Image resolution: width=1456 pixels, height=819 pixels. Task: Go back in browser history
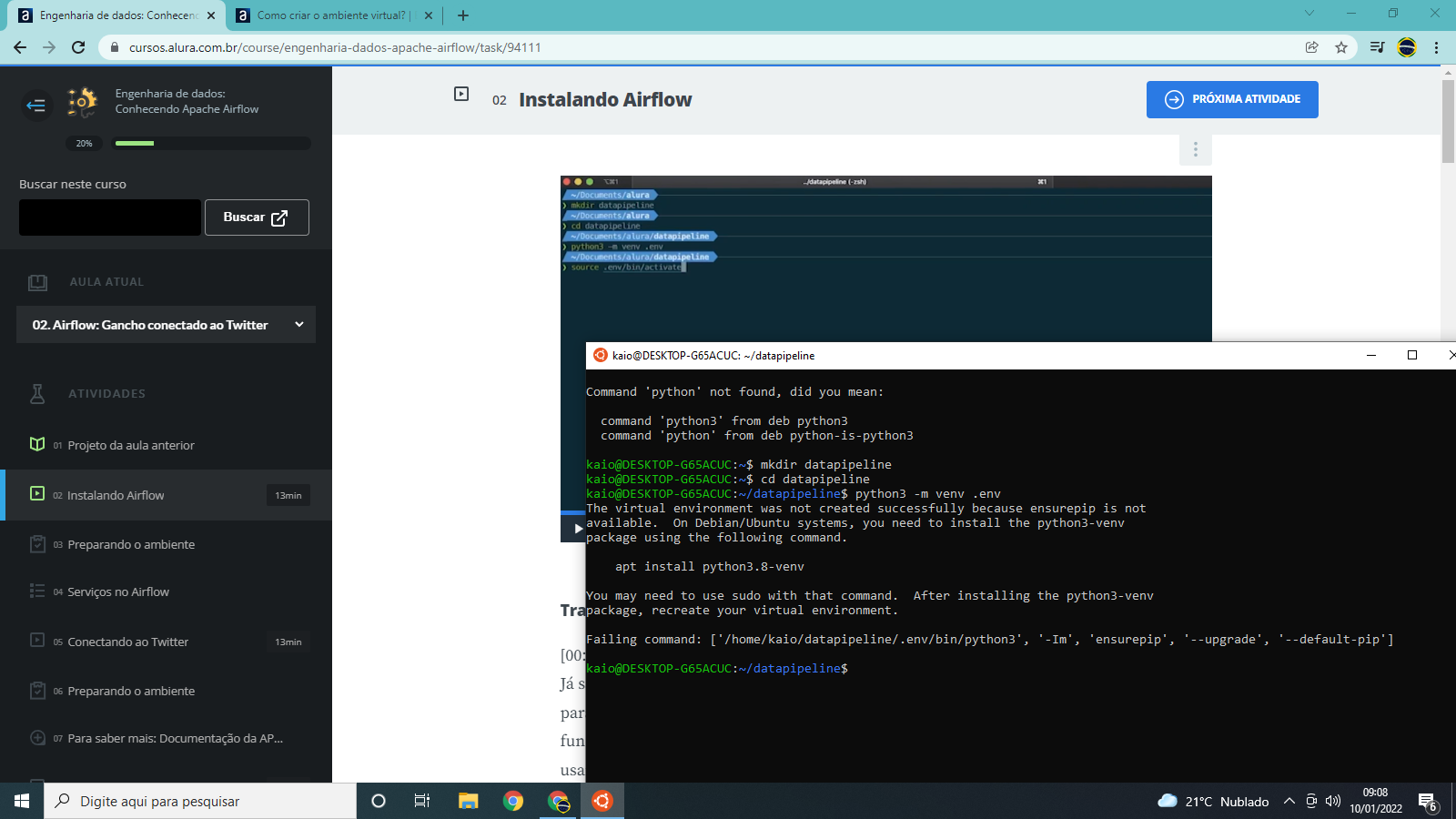20,47
